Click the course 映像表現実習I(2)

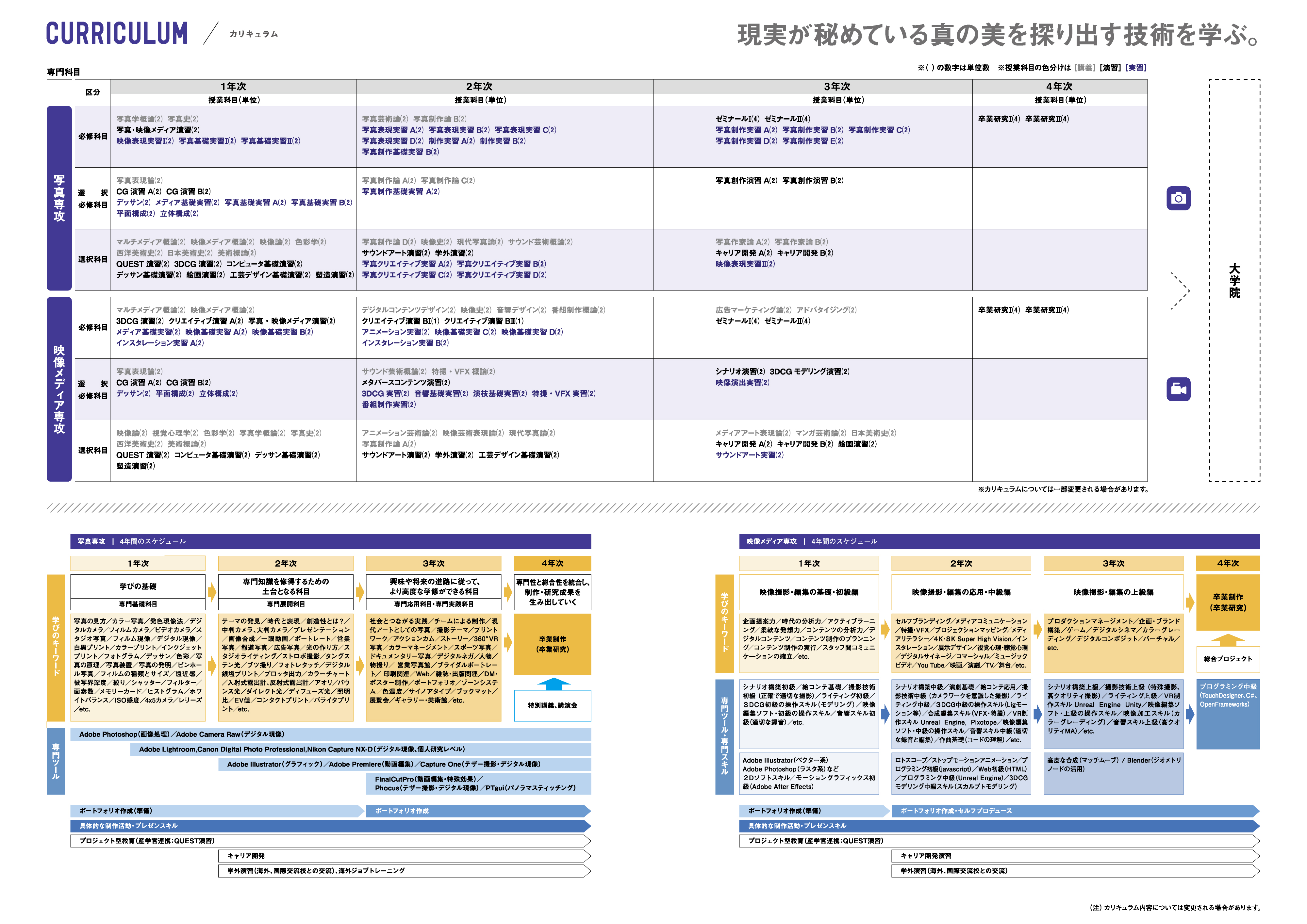tap(145, 141)
